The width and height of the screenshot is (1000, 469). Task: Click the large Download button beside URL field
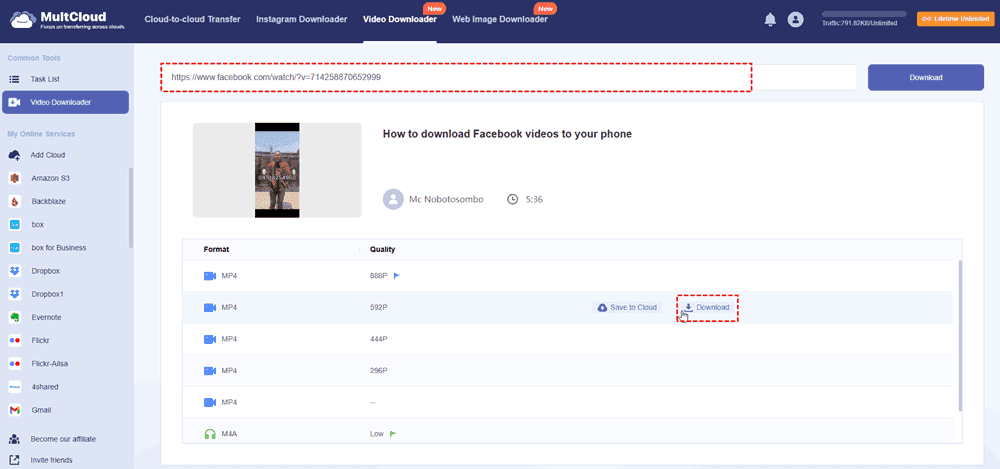pyautogui.click(x=925, y=77)
